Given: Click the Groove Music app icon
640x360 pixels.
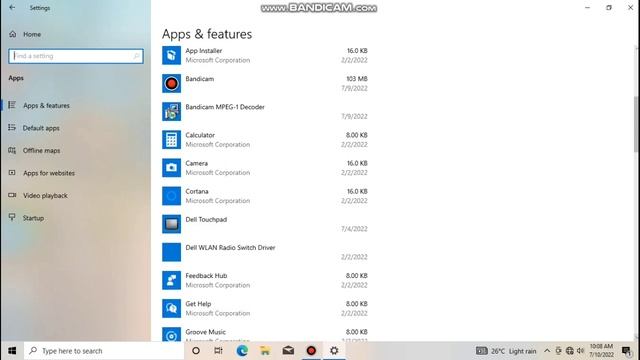Looking at the screenshot, I should coord(171,334).
